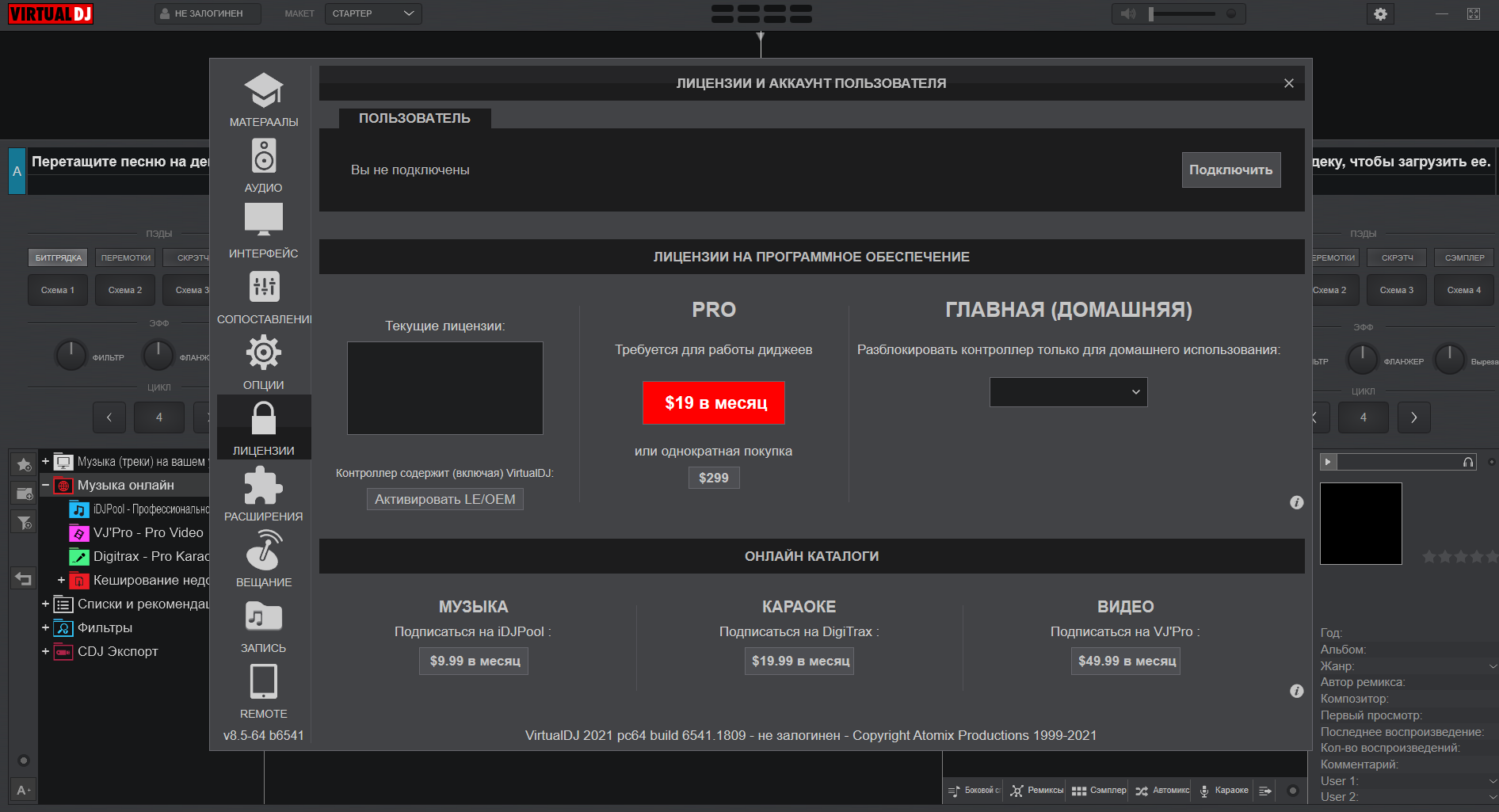Close the licenses dialog with X
The width and height of the screenshot is (1499, 812).
[1289, 83]
